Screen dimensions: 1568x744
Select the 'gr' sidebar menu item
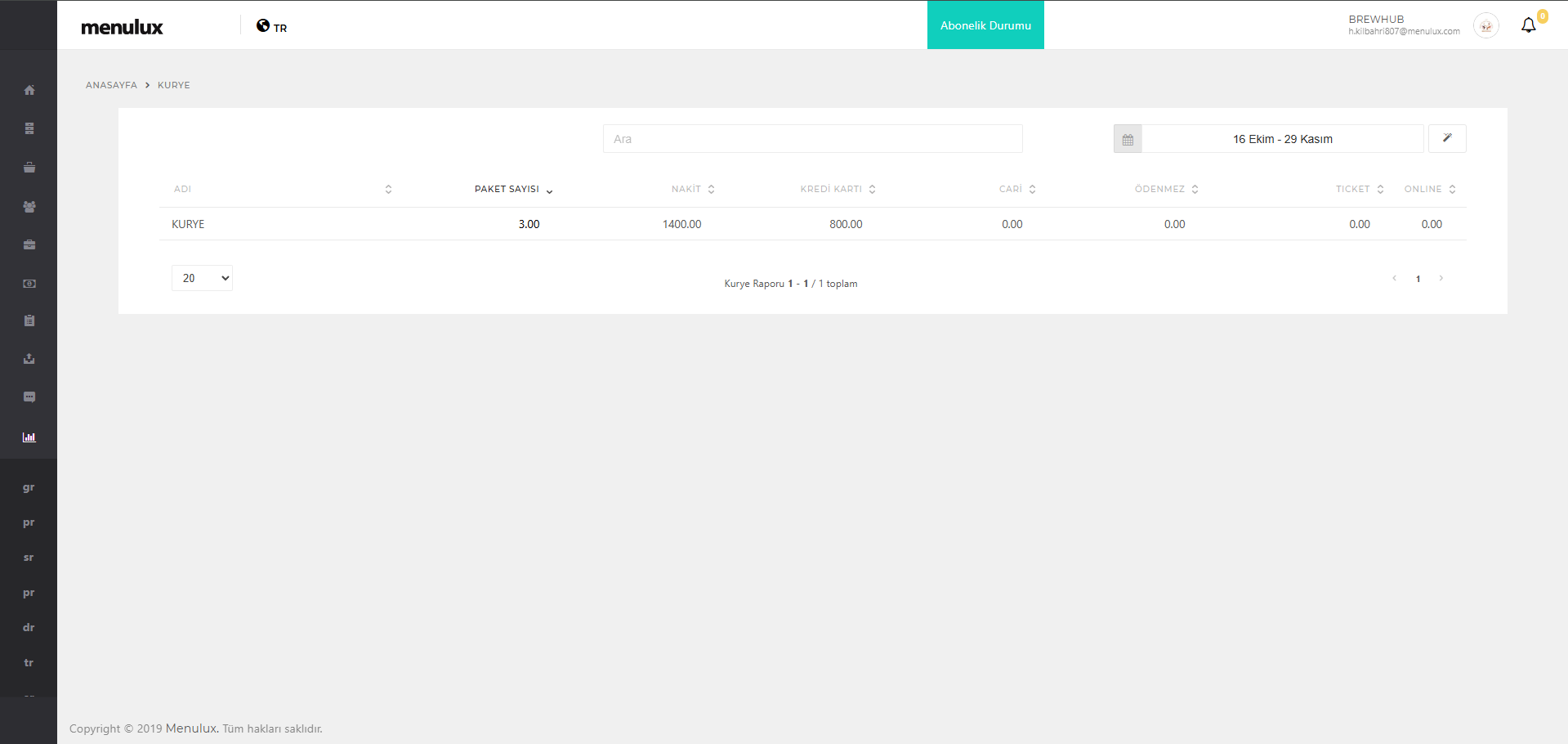tap(29, 487)
